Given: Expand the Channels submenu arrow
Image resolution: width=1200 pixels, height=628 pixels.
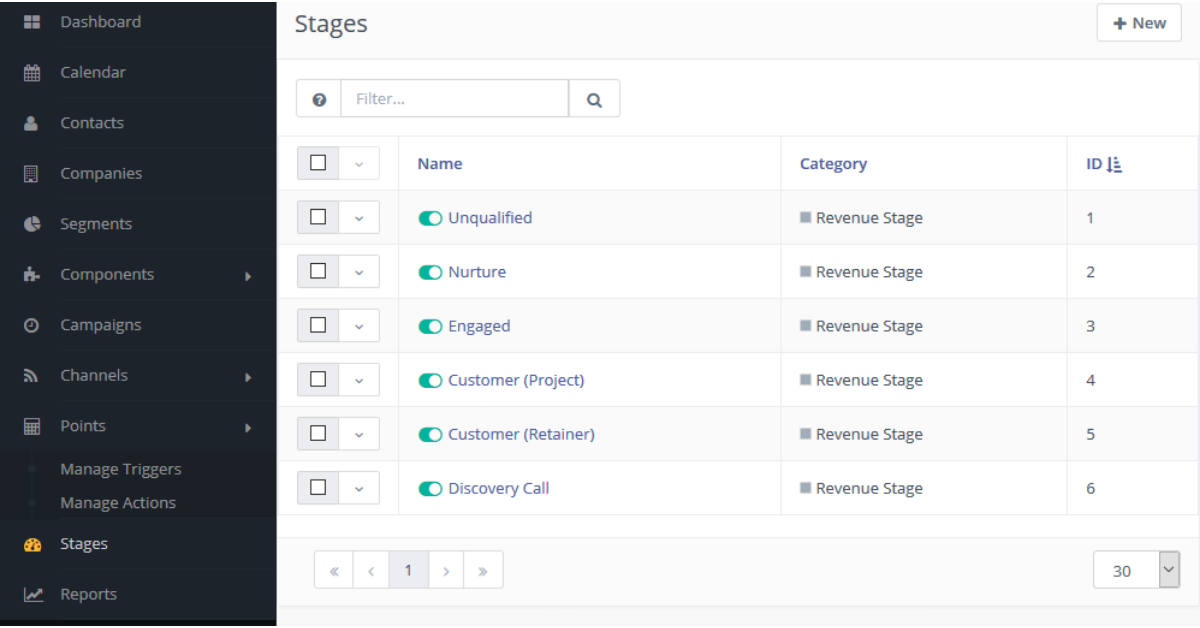Looking at the screenshot, I should tap(248, 377).
